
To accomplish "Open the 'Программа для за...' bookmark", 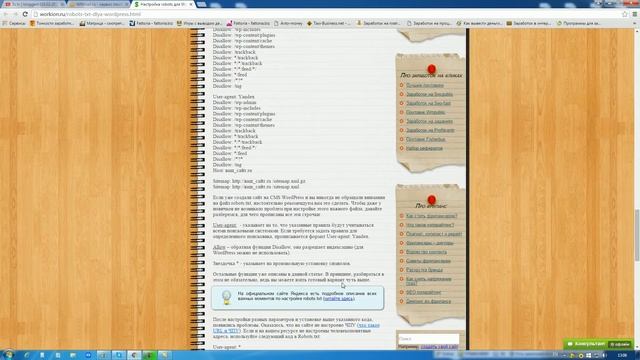I will (x=579, y=23).
